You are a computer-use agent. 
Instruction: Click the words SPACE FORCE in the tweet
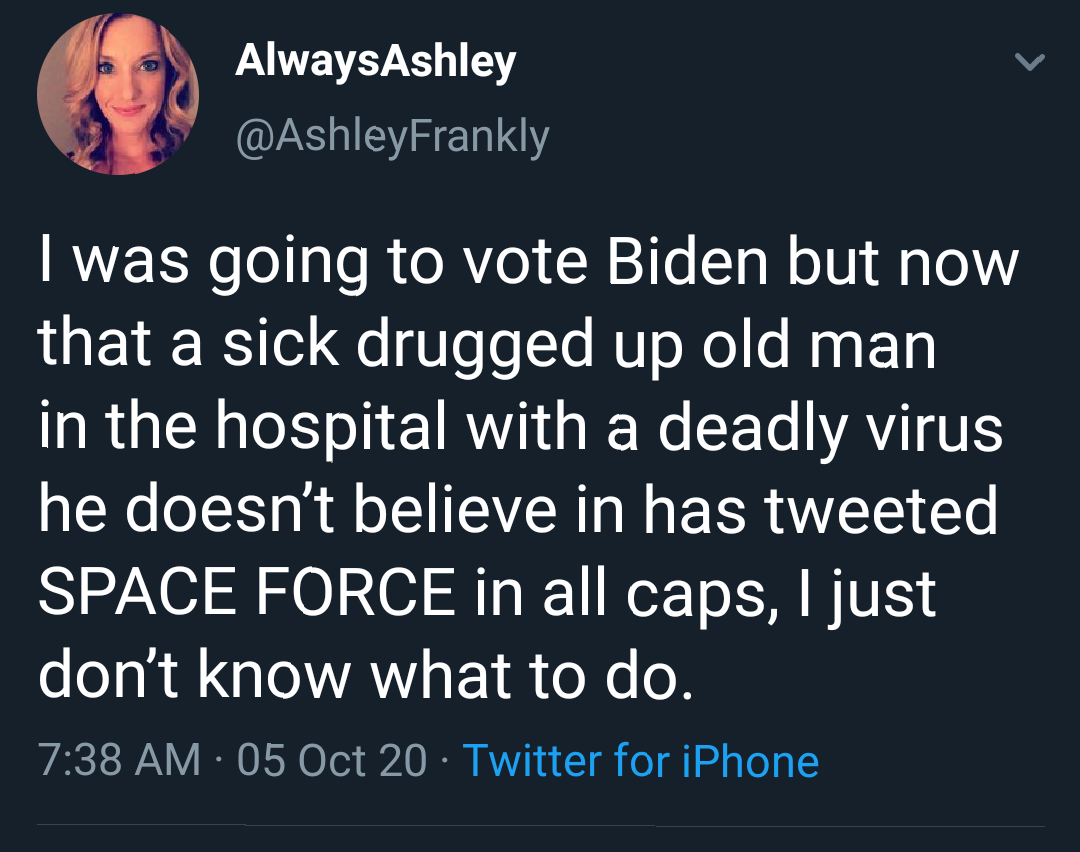pos(246,592)
